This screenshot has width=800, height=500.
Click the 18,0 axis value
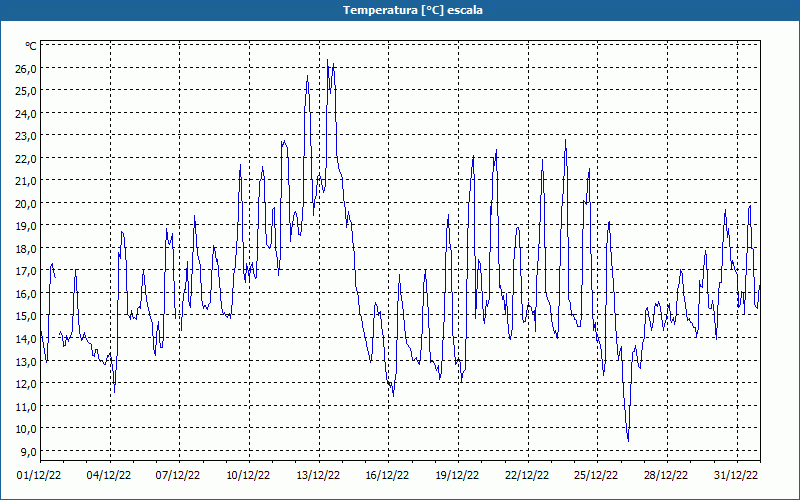[26, 248]
